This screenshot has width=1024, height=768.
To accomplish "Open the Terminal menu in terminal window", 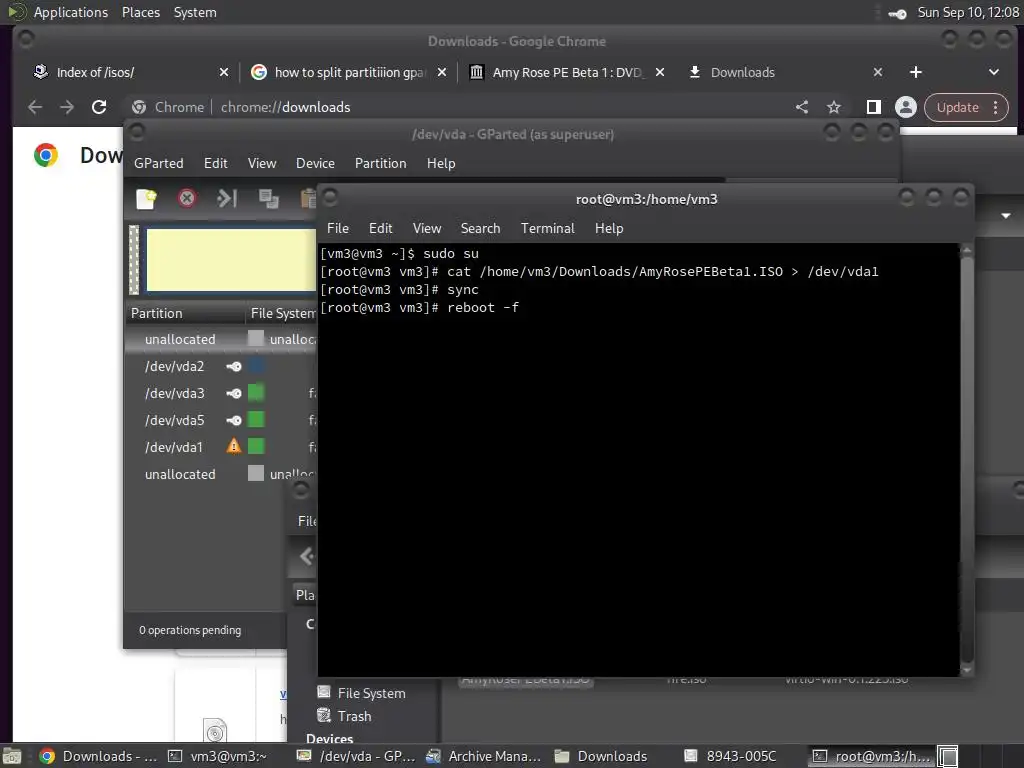I will coord(547,229).
